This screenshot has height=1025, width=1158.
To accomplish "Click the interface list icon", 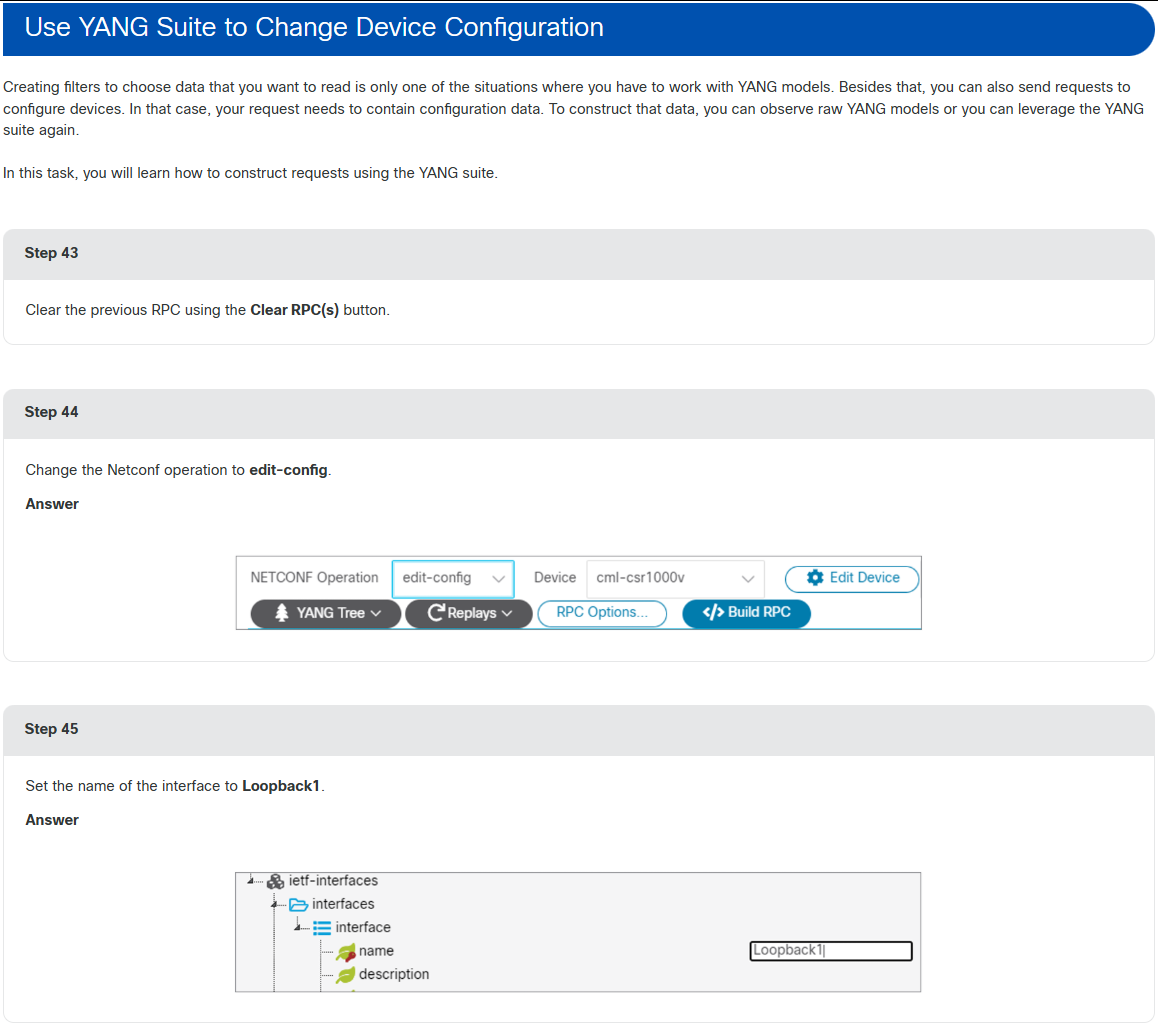I will pyautogui.click(x=322, y=928).
